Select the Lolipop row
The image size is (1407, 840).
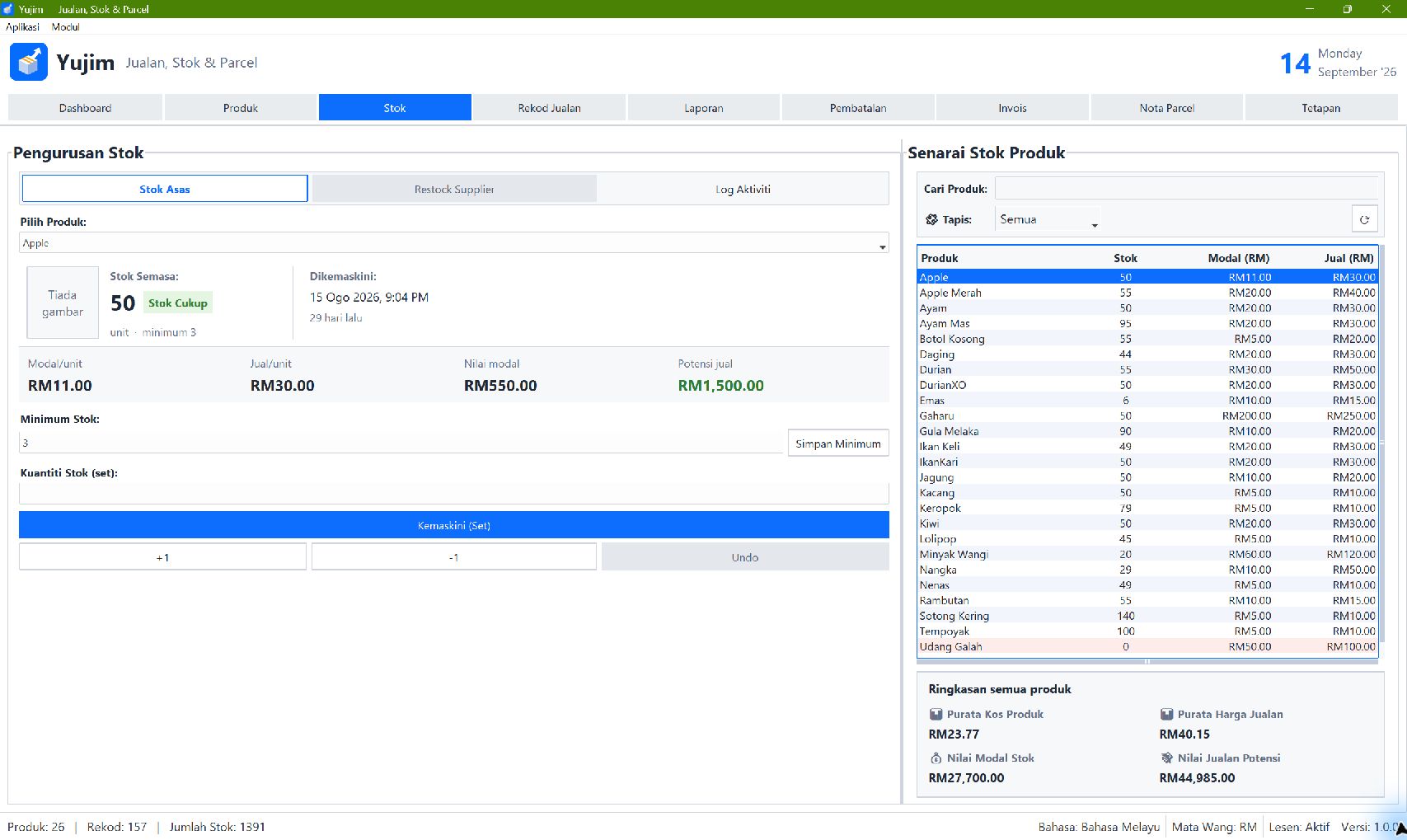(1147, 539)
